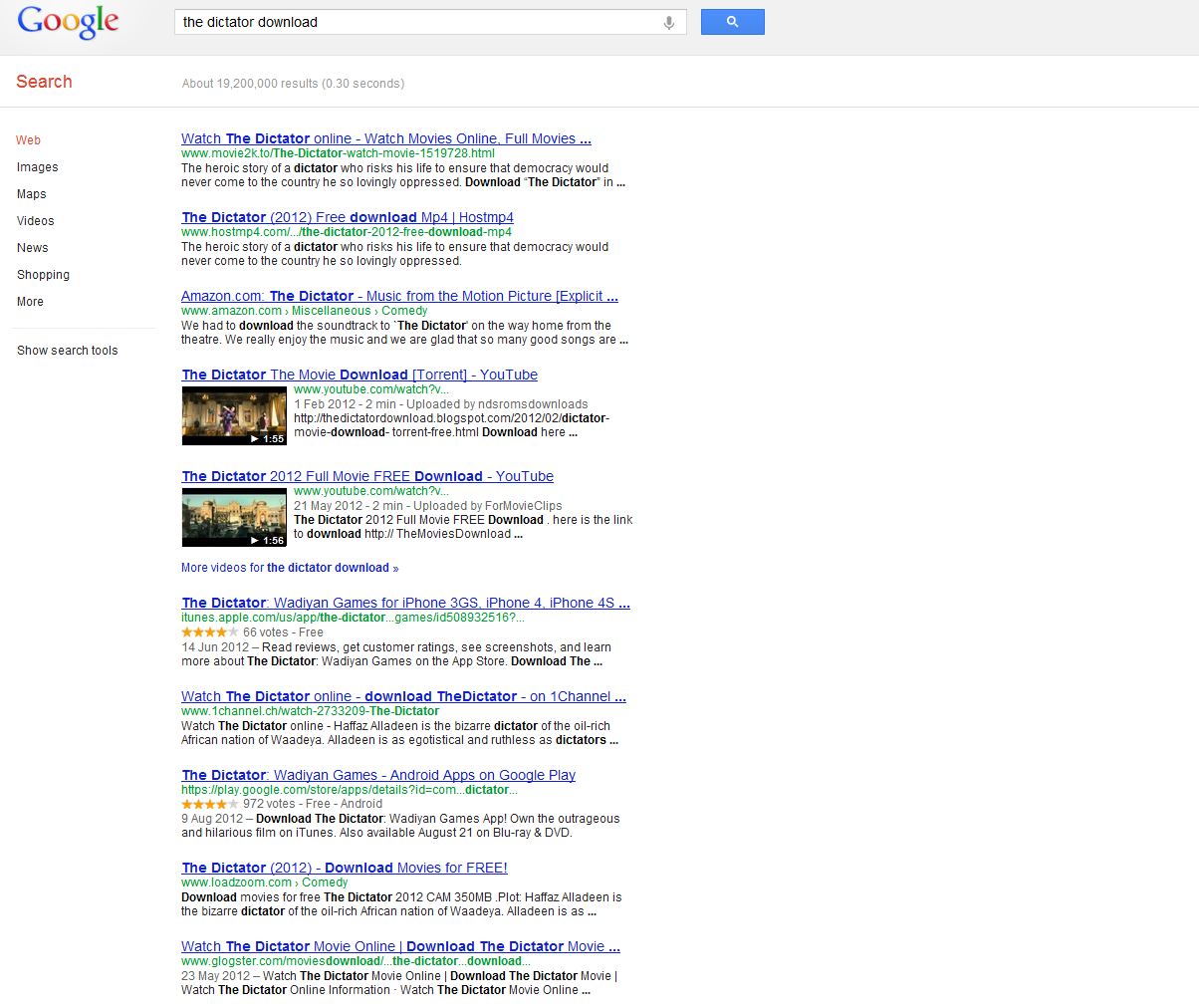Open The Dictator Free download Mp4 Hostmp4 link
Screen dimensions: 1199x1008
click(348, 217)
